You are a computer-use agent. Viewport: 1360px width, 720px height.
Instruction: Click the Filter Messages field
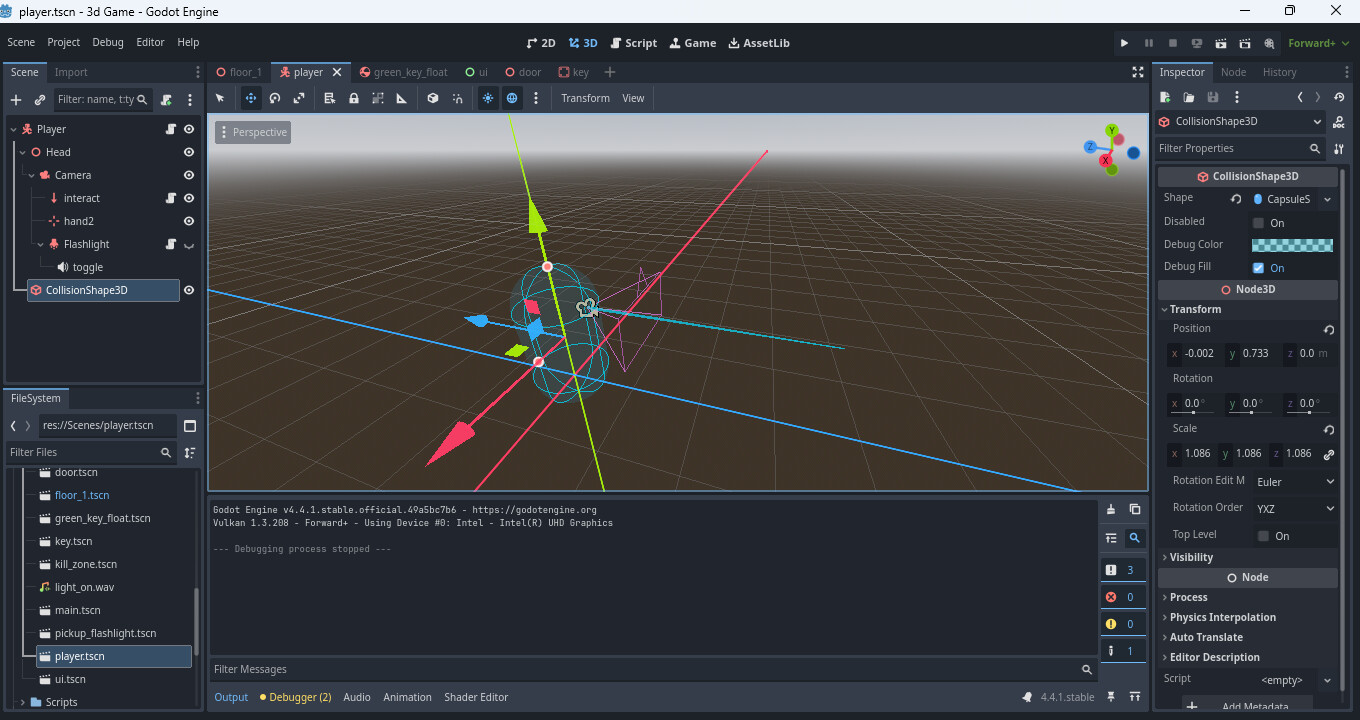[652, 669]
